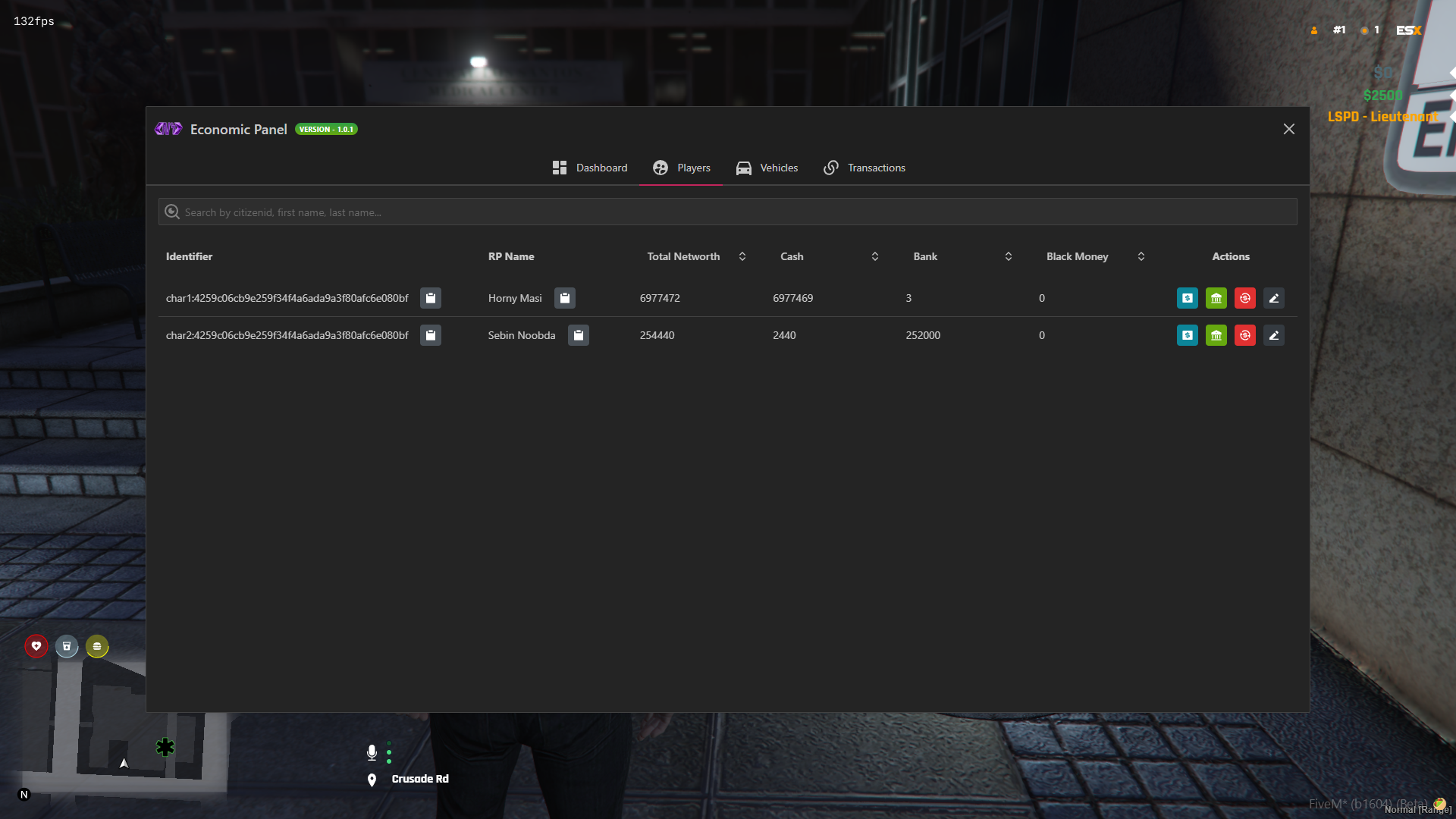Edit Sebin Noobda's player record
This screenshot has height=819, width=1456.
click(1274, 335)
